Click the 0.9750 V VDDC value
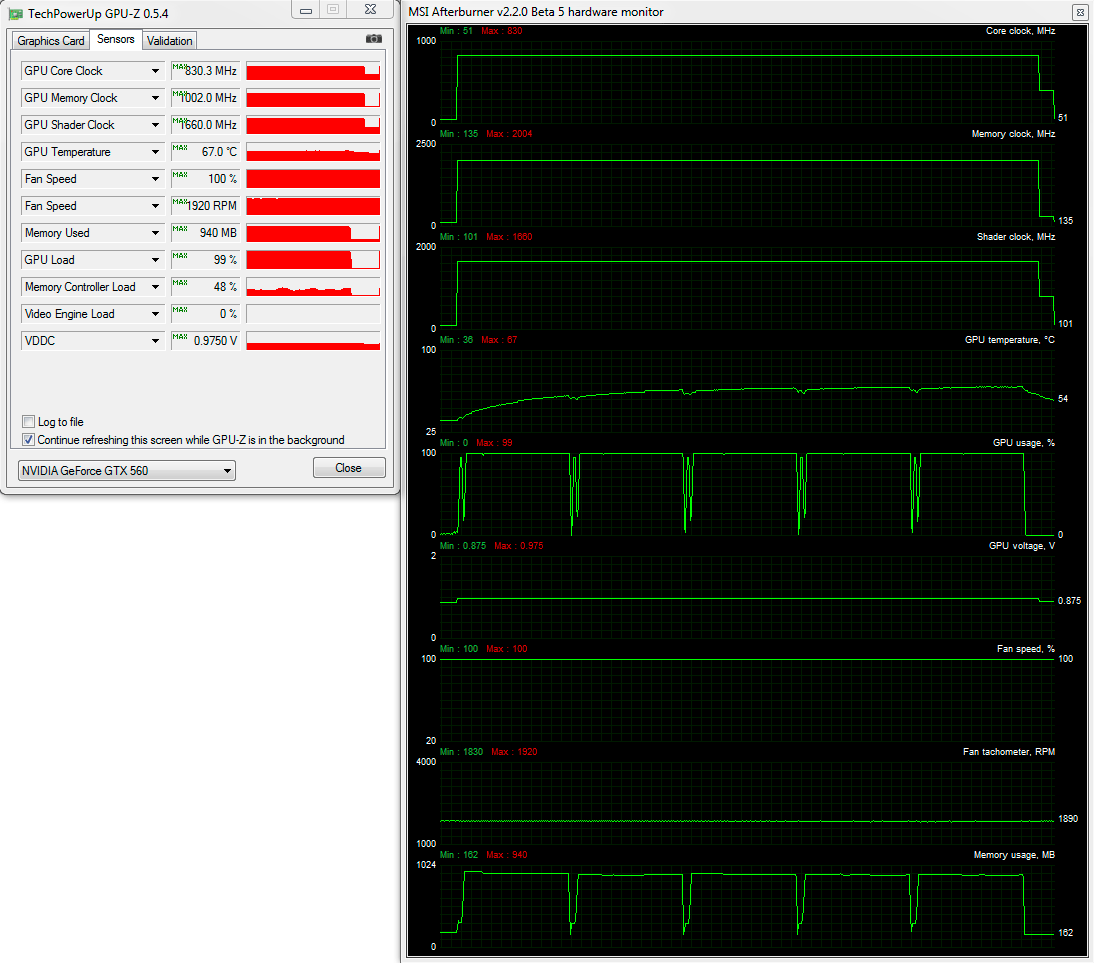The image size is (1094, 963). coord(206,341)
